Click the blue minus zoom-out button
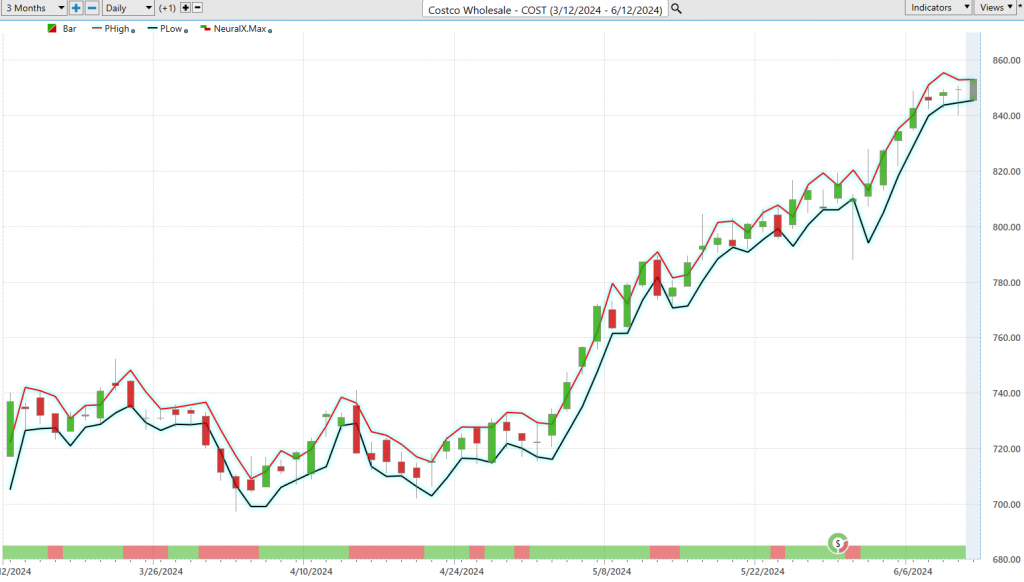Screen dimensions: 1024x582 pos(92,8)
